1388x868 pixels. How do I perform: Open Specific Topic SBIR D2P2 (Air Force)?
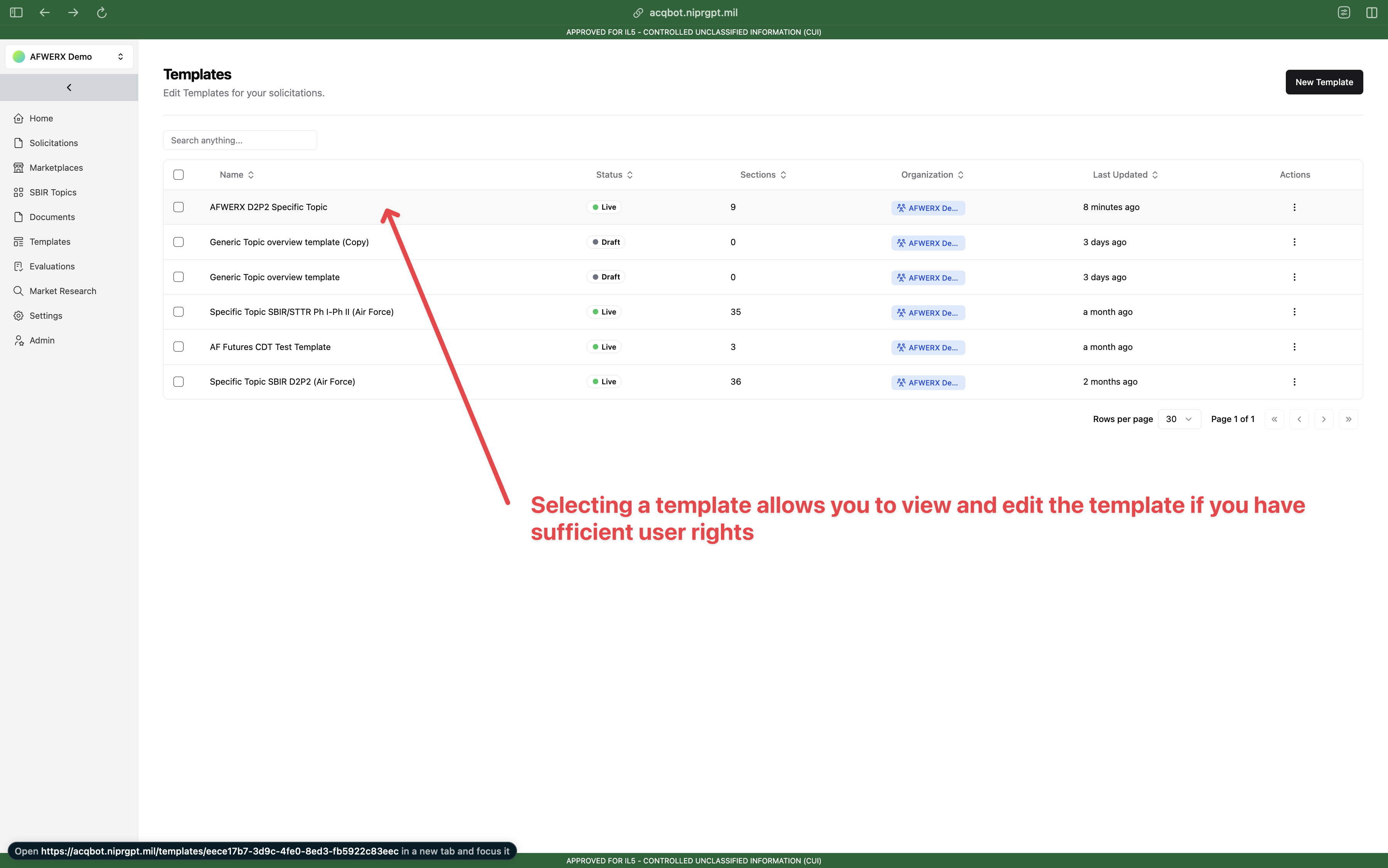[x=282, y=382]
